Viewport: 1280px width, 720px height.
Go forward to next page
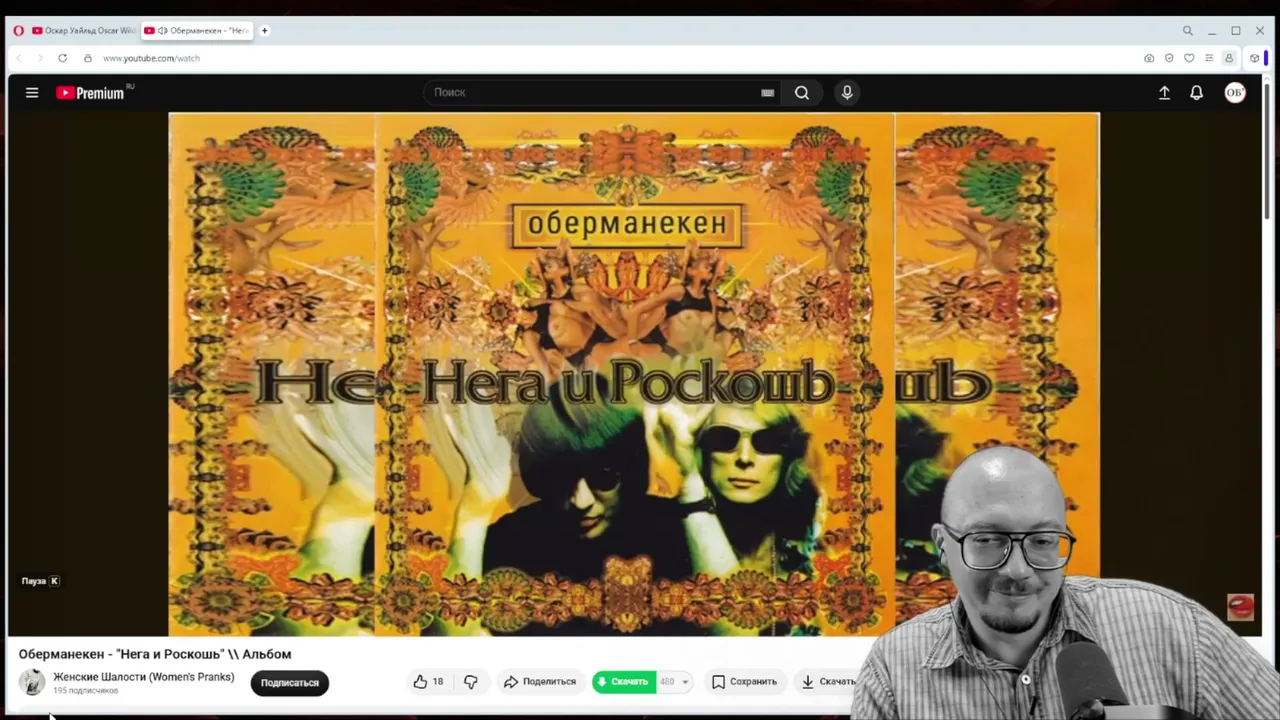pos(40,58)
